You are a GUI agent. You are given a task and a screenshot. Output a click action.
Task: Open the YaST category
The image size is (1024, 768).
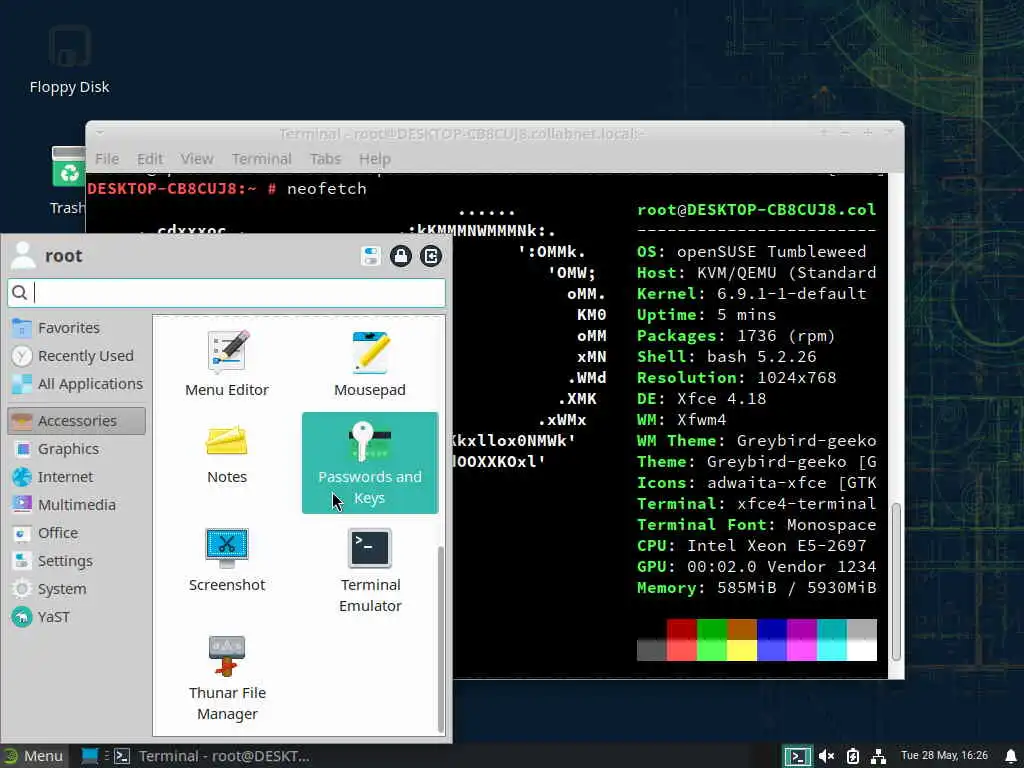(x=76, y=617)
